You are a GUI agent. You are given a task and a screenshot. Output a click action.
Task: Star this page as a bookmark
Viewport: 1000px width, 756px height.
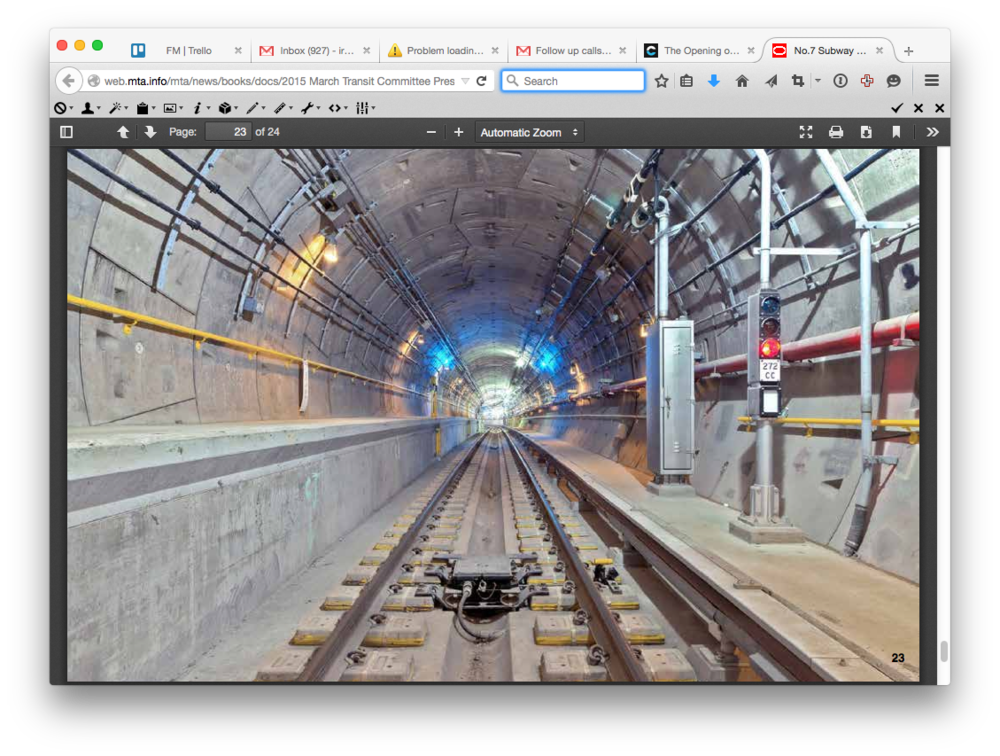click(x=660, y=81)
